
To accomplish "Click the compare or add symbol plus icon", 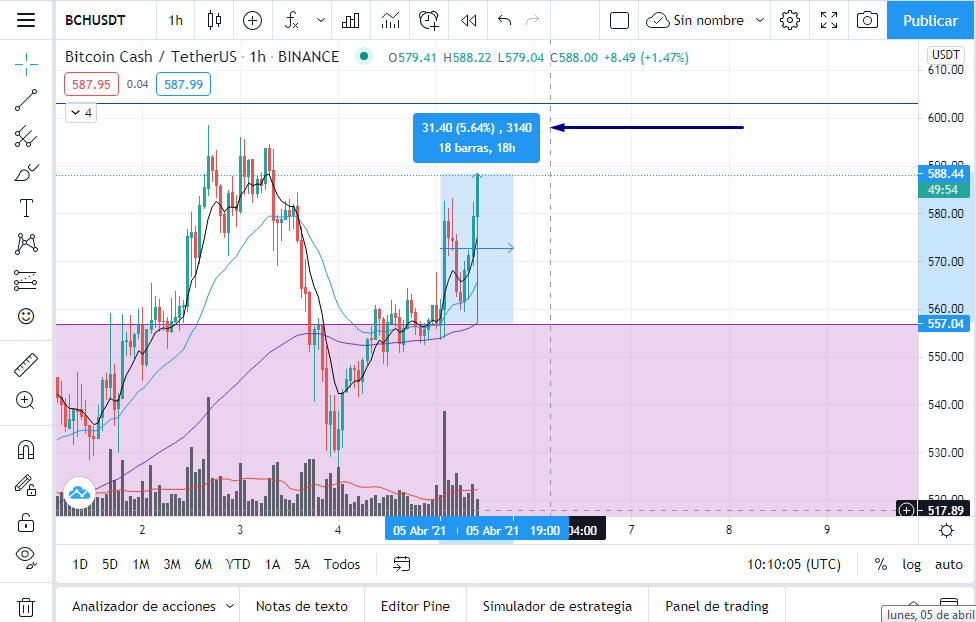I will tap(252, 20).
